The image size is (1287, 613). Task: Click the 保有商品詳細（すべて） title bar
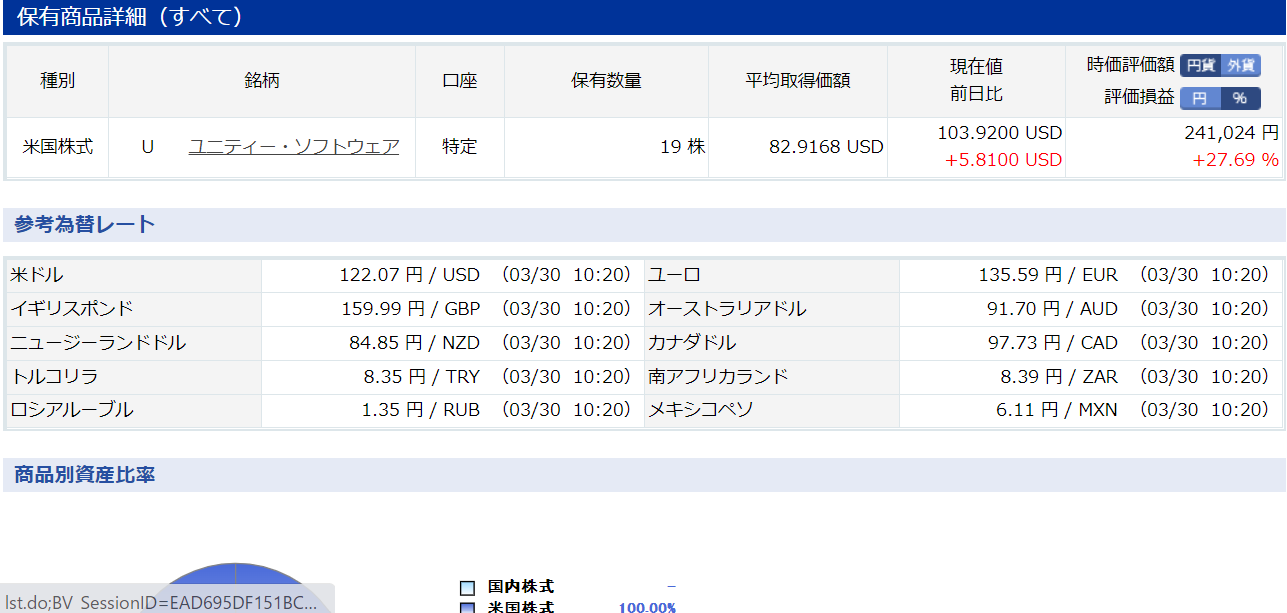click(x=643, y=17)
